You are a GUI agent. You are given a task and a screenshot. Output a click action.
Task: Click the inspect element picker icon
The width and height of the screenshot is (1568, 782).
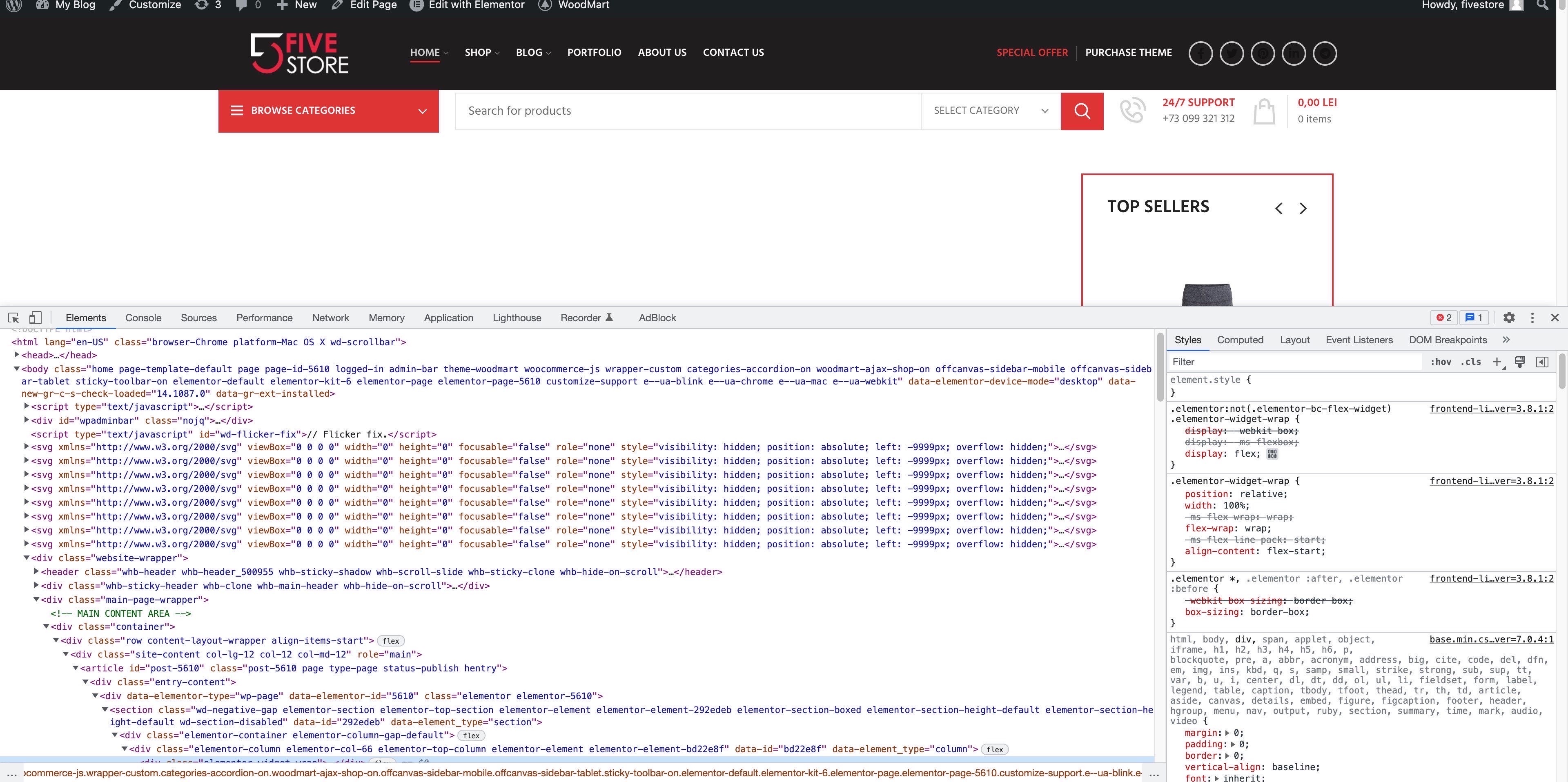(x=13, y=318)
